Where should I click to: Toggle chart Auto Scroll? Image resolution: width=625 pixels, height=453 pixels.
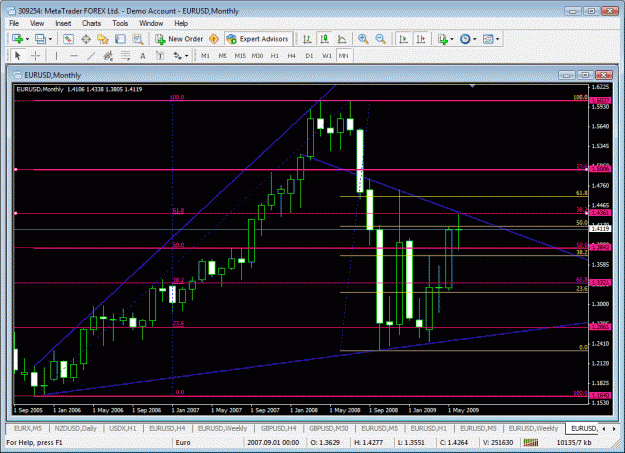click(403, 39)
